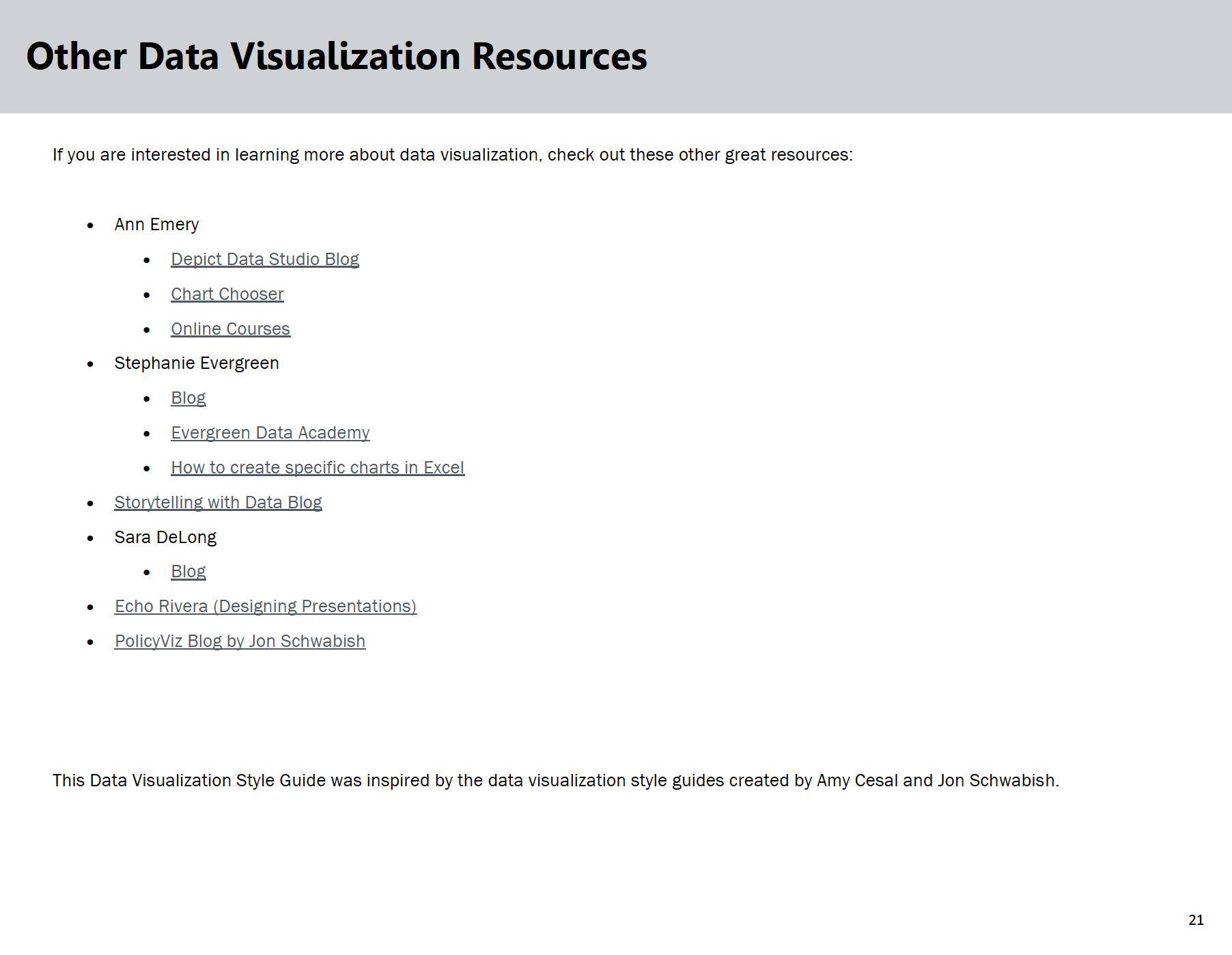Open the PolicyViz Blog by Jon Schwabish

[x=240, y=641]
